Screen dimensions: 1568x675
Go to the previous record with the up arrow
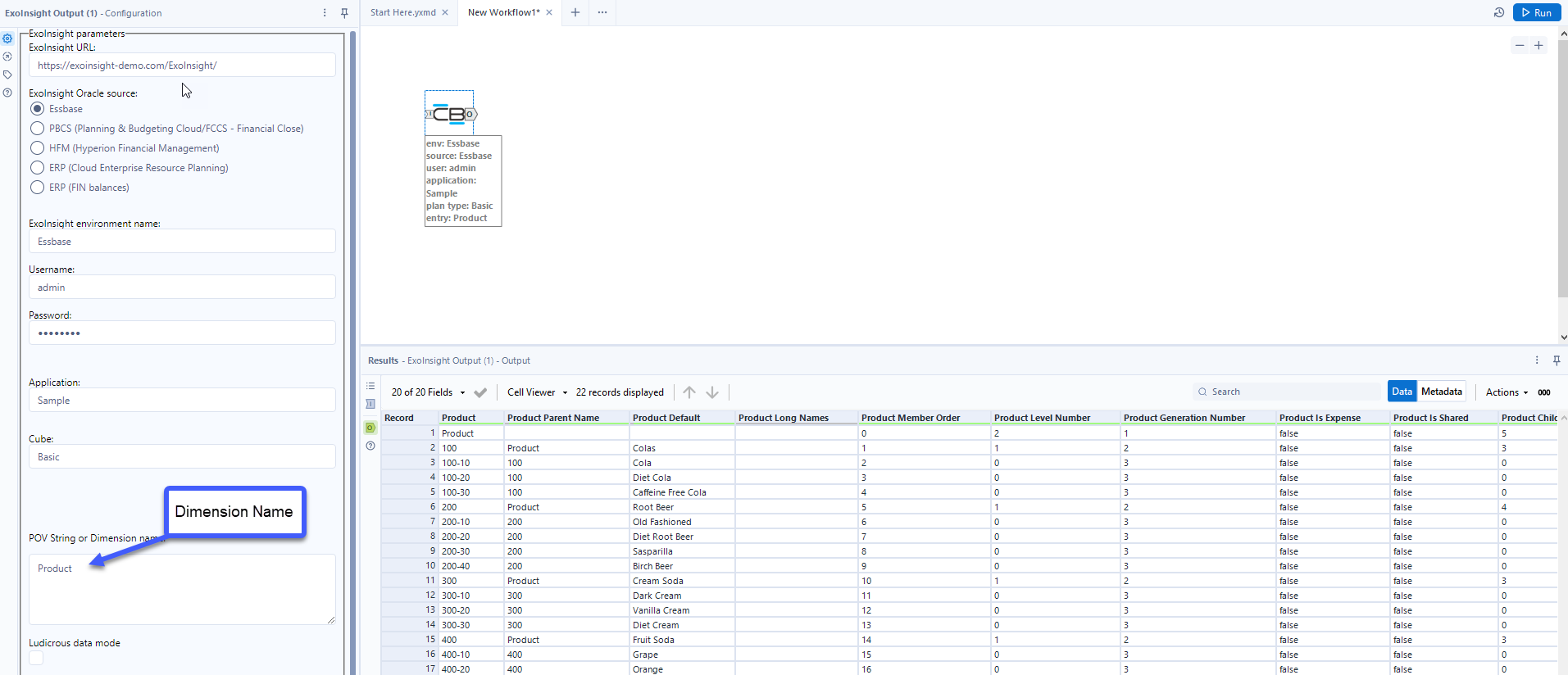pyautogui.click(x=689, y=392)
